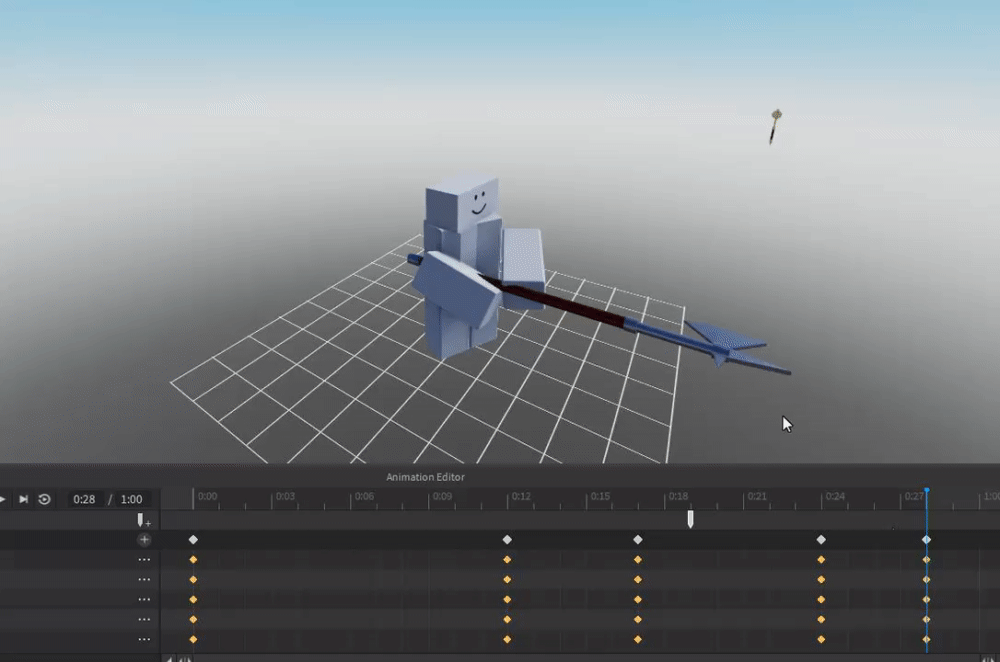Click the 0:00 label on the timeline ruler
1000x662 pixels.
[x=207, y=496]
